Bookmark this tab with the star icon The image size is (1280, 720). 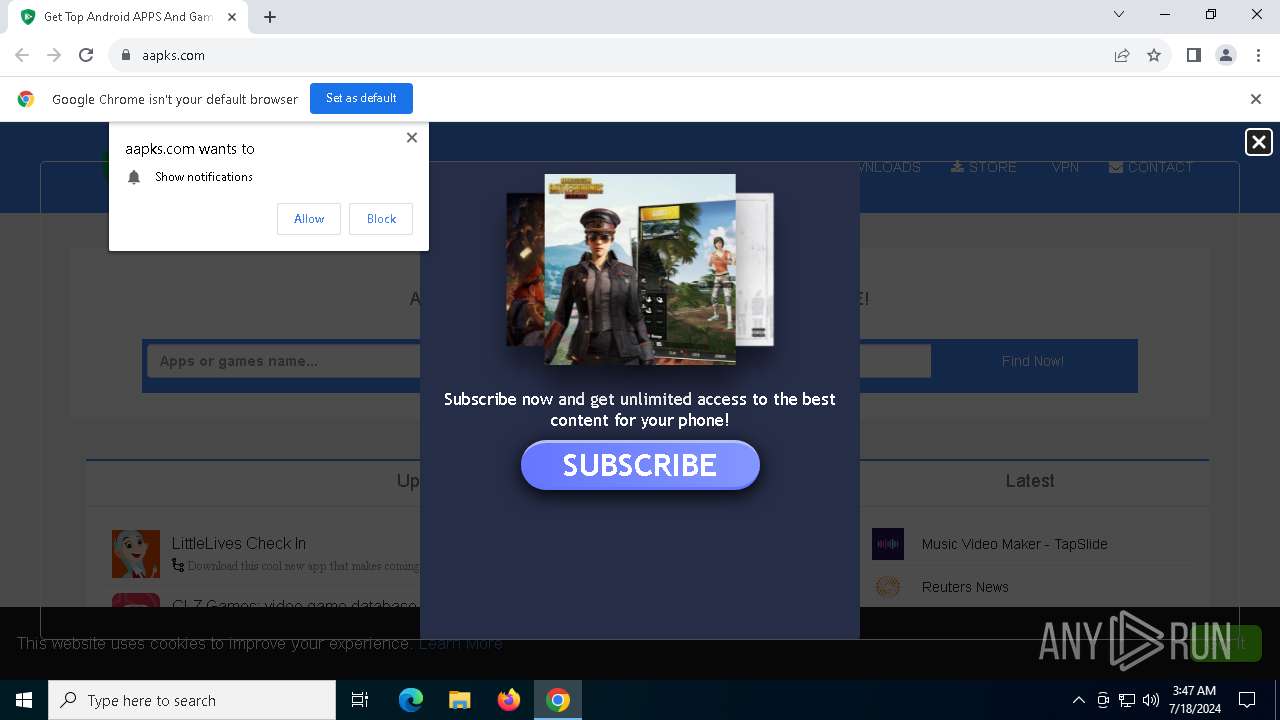(x=1154, y=55)
